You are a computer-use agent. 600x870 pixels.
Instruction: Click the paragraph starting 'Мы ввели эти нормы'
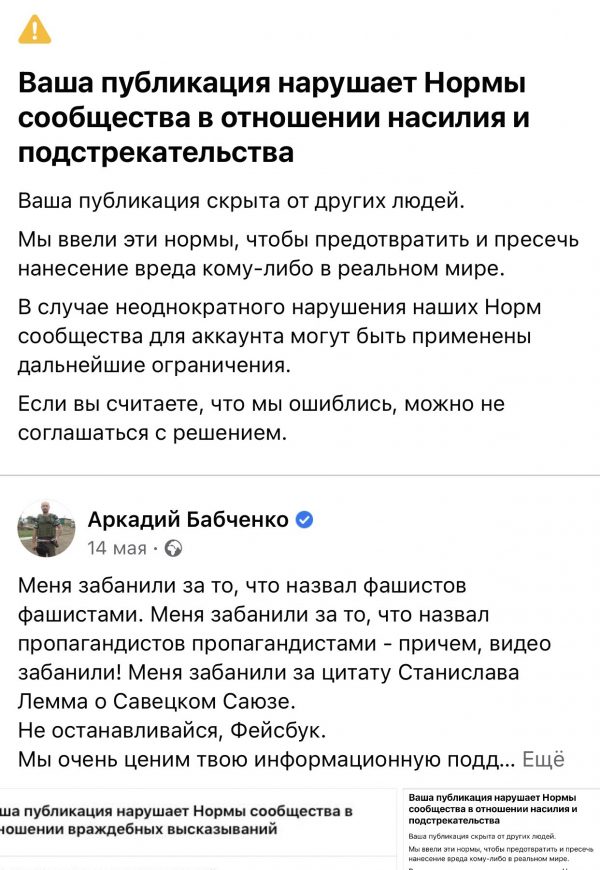(298, 254)
